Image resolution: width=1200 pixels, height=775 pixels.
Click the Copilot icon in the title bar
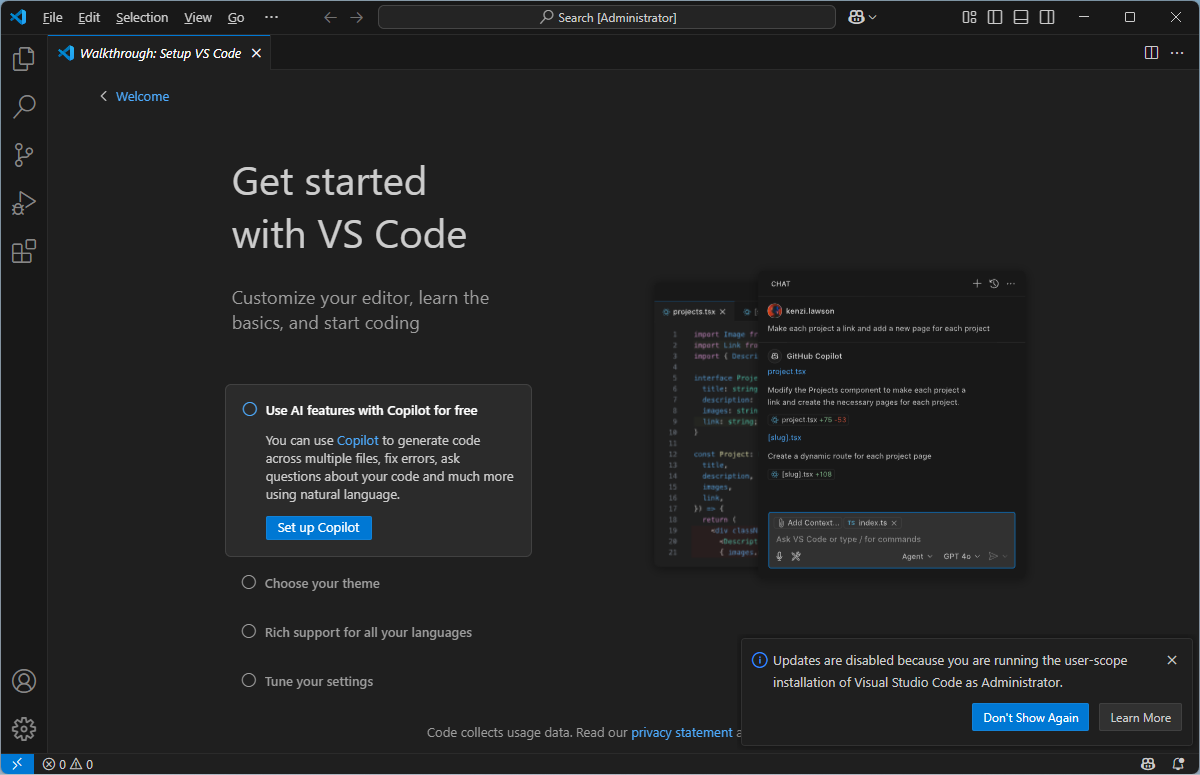tap(856, 17)
